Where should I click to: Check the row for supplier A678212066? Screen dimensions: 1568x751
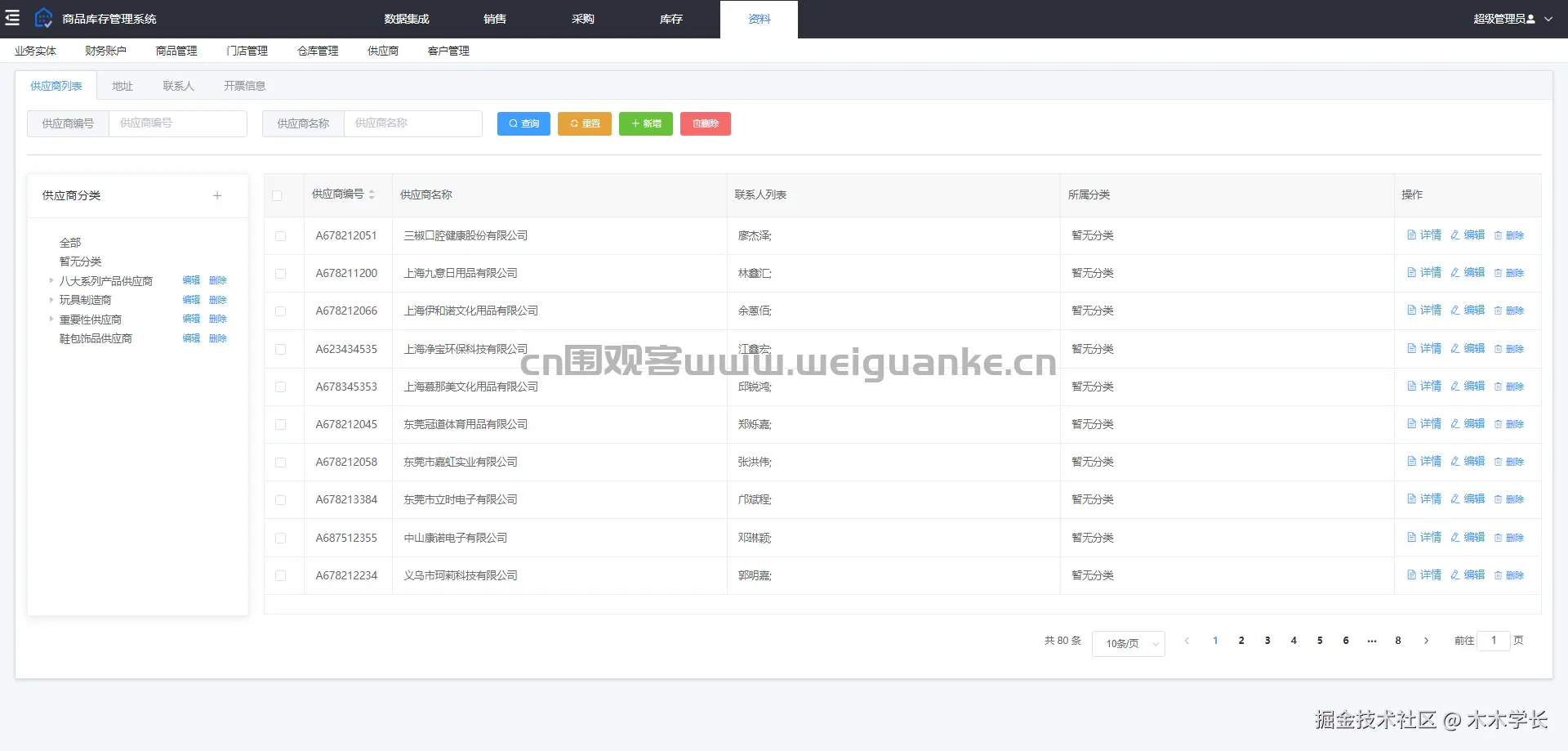pos(280,311)
